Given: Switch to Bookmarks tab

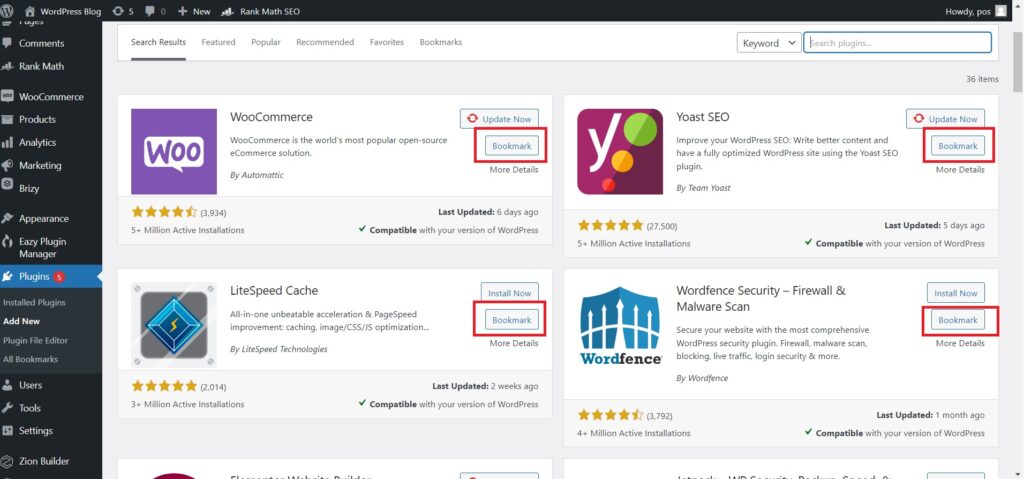Looking at the screenshot, I should pyautogui.click(x=441, y=42).
